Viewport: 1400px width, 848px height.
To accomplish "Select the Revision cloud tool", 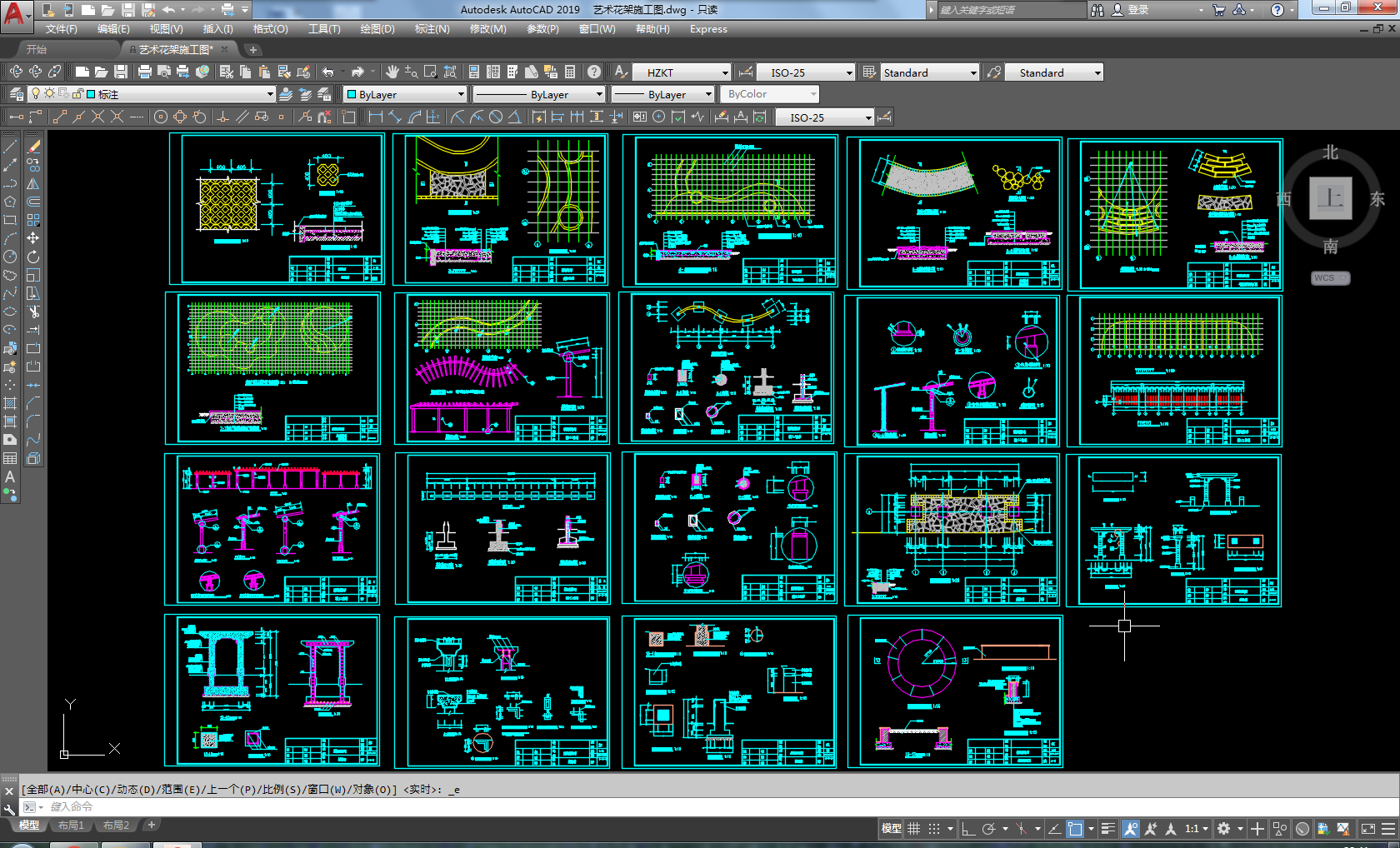I will [x=10, y=275].
